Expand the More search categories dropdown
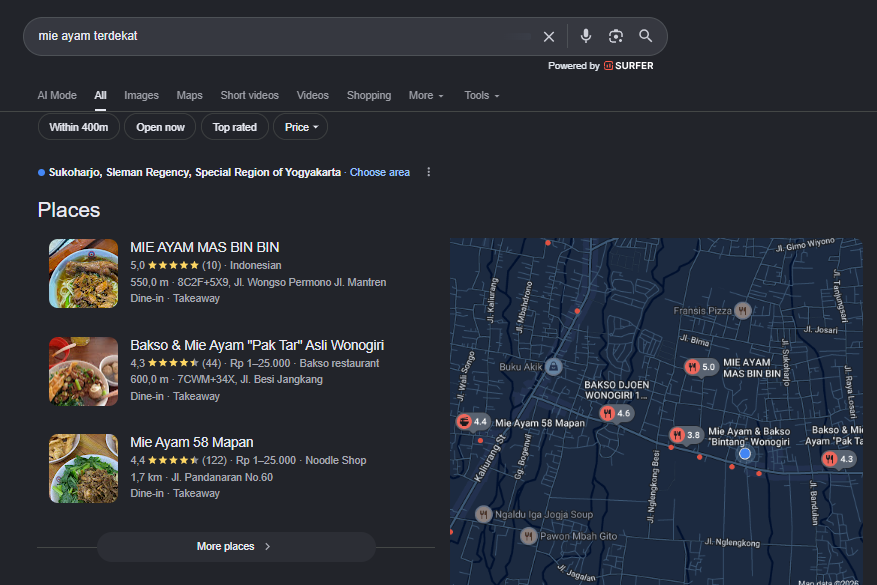877x585 pixels. (426, 96)
